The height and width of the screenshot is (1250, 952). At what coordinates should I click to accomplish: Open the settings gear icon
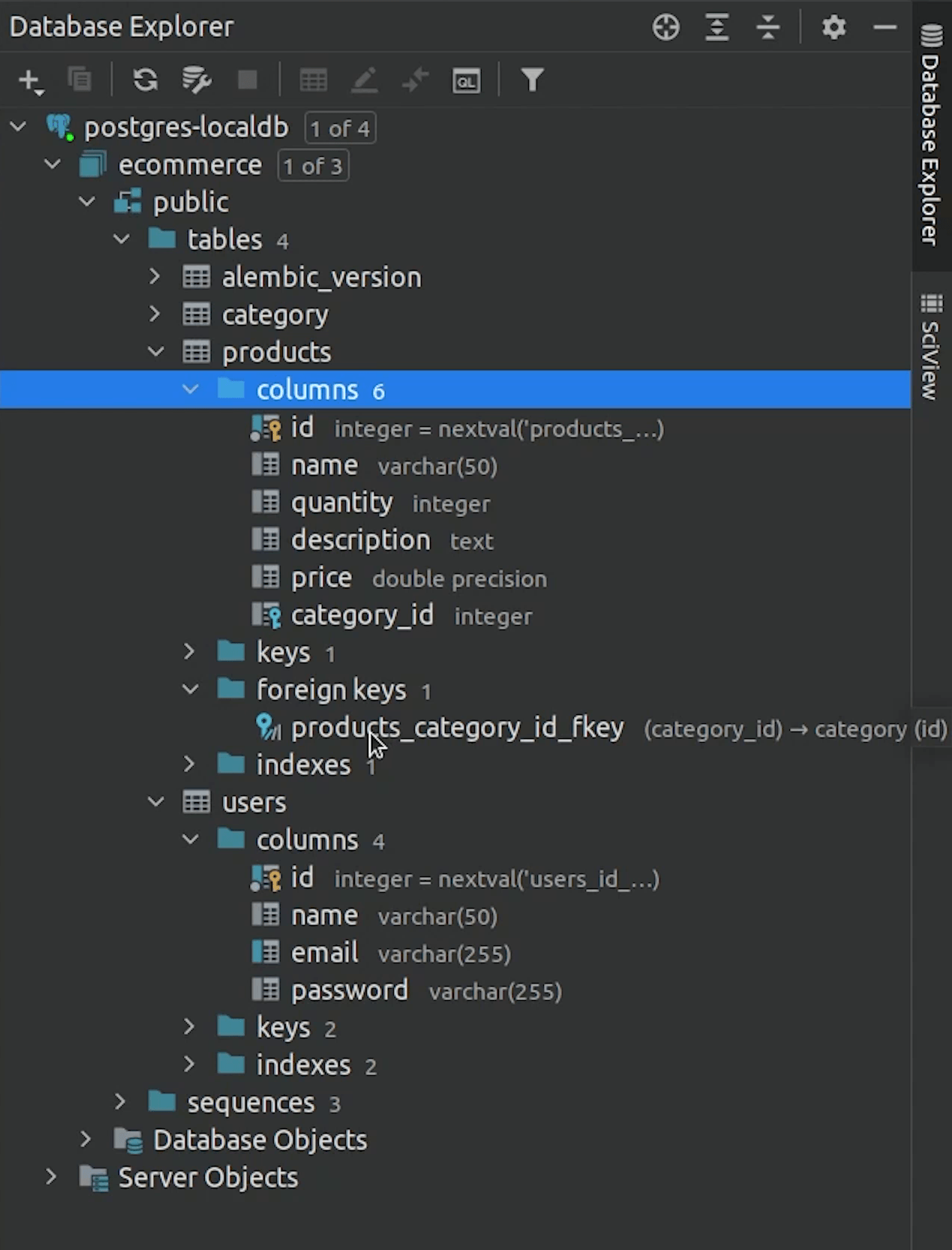[x=833, y=28]
